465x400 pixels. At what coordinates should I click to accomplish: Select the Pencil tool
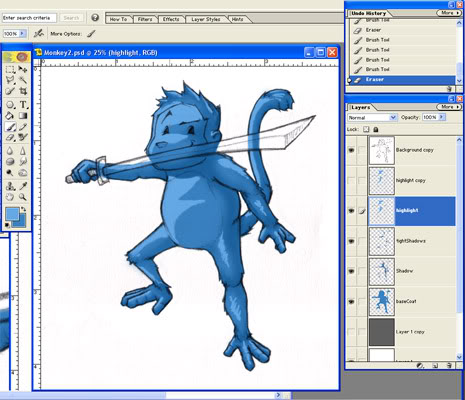click(23, 127)
